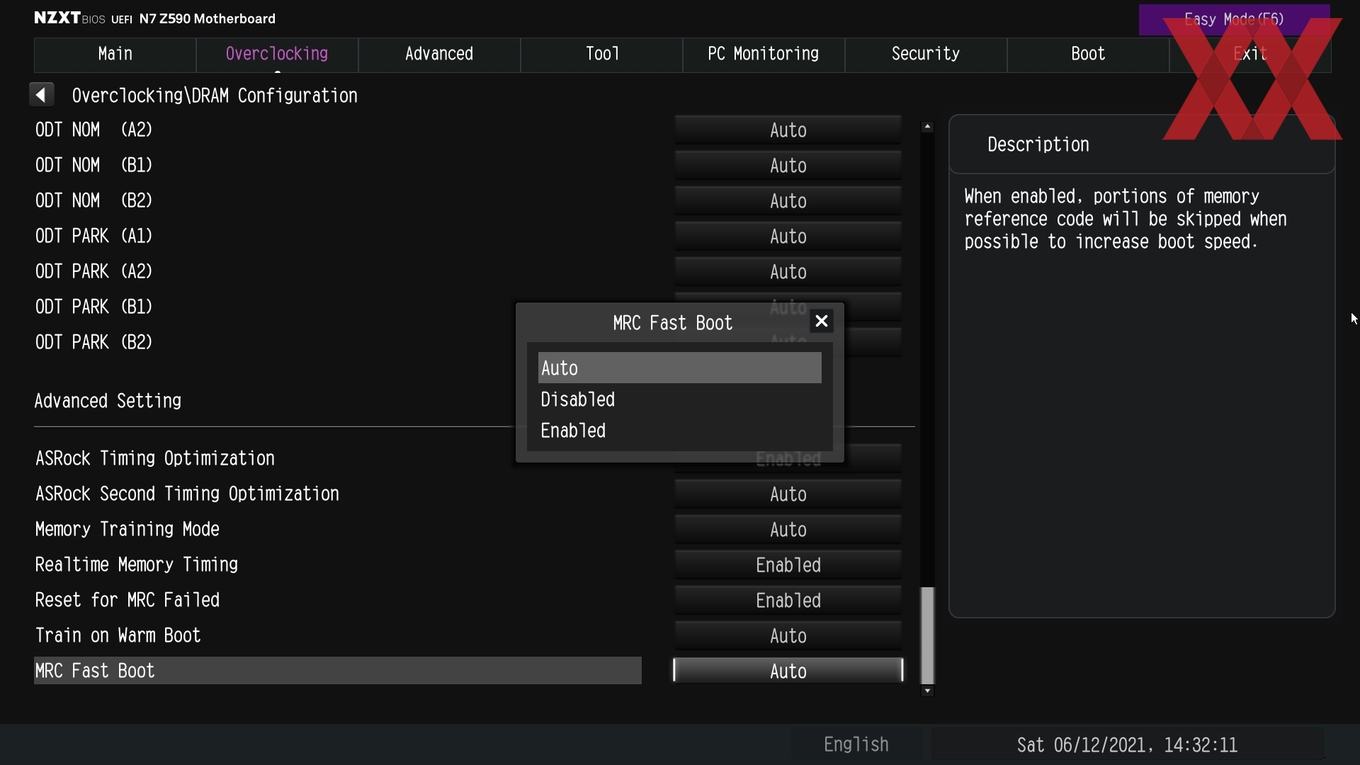This screenshot has width=1360, height=765.
Task: Open Memory Training Mode dropdown
Action: click(x=788, y=529)
